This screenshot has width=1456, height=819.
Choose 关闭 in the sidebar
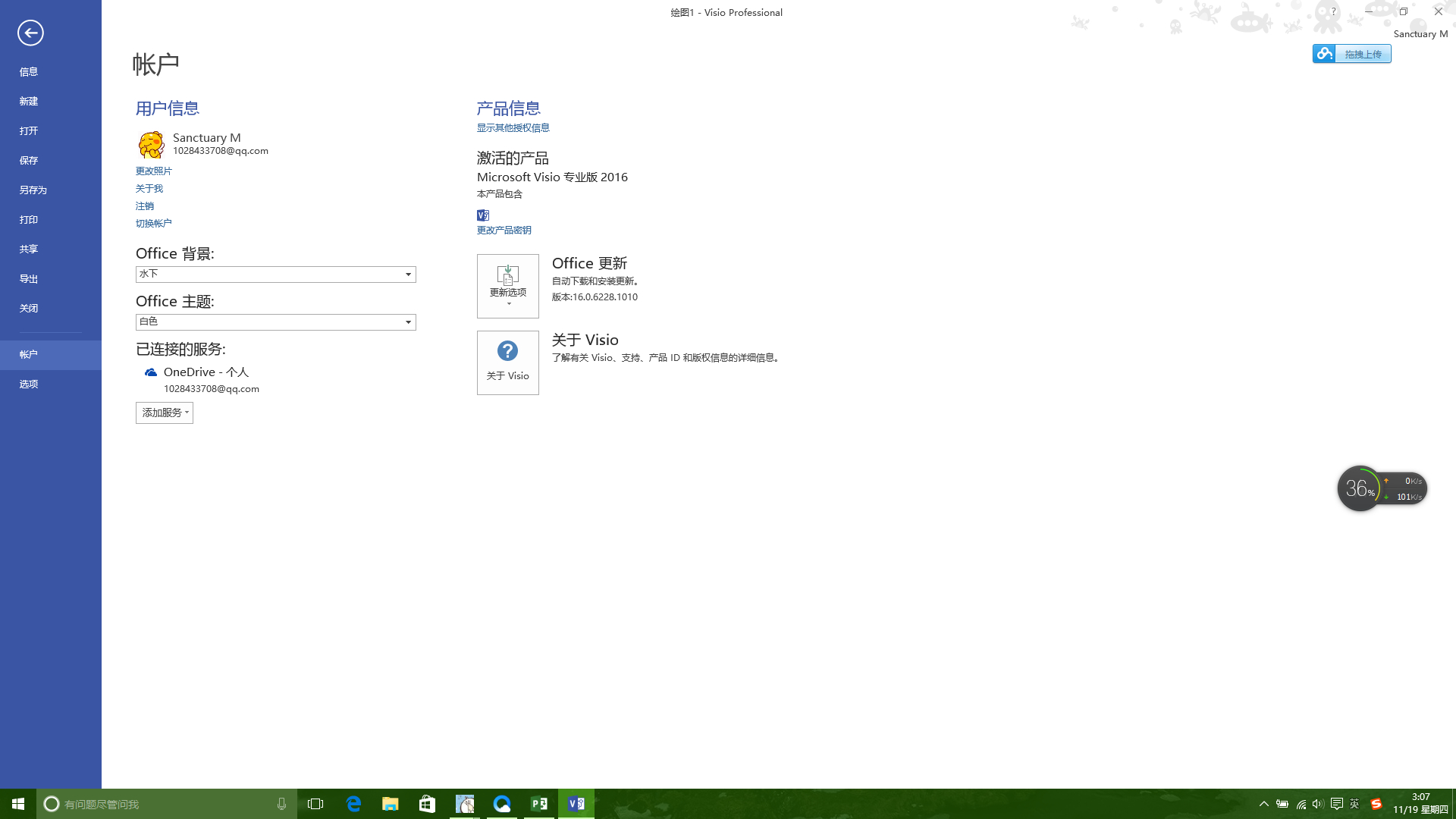(x=51, y=309)
